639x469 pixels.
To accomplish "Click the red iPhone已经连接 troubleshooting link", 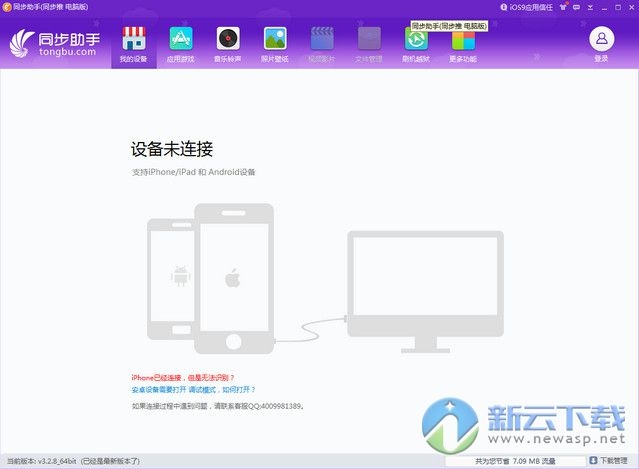I will (x=183, y=378).
